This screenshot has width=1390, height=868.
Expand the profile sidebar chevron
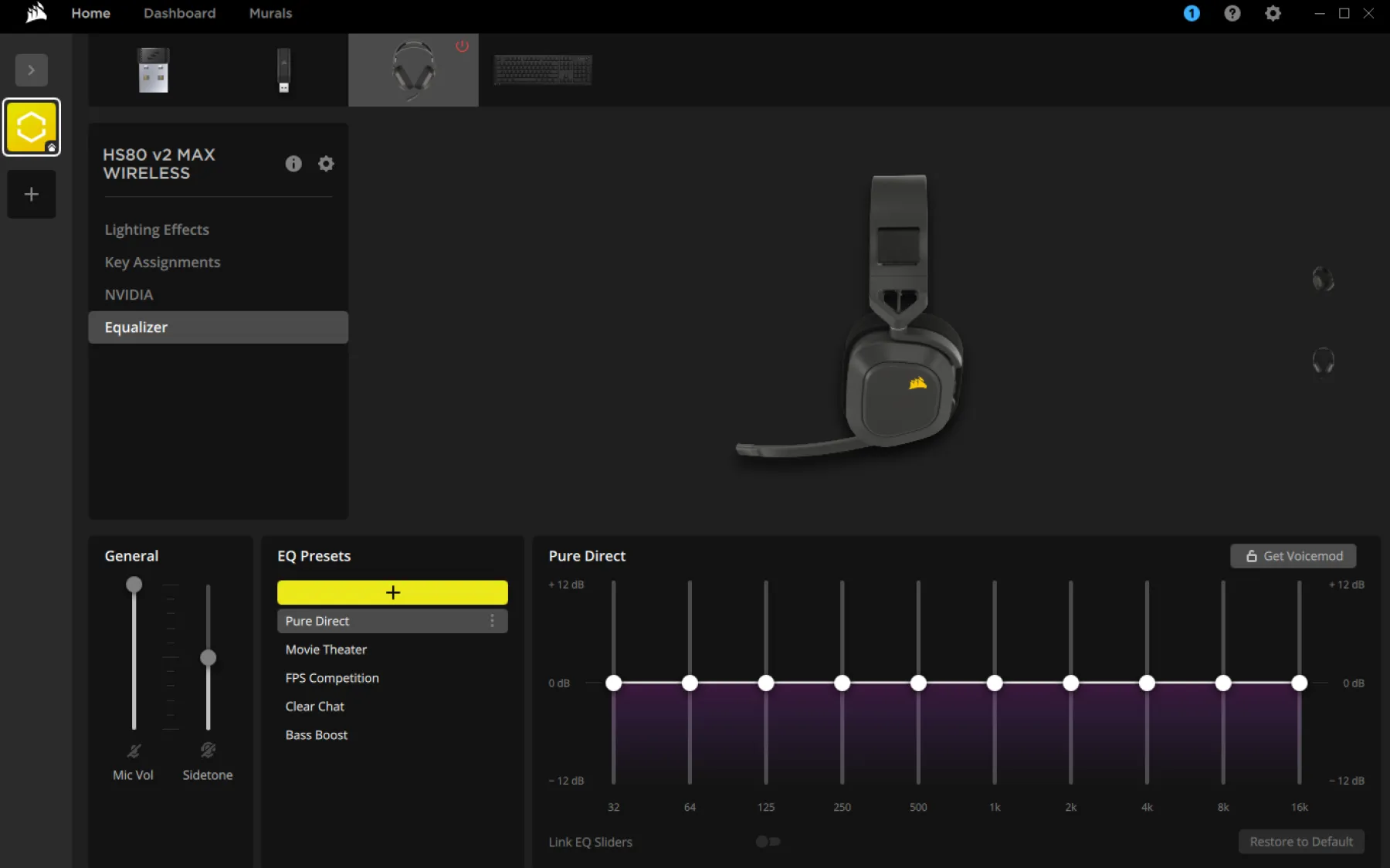31,70
